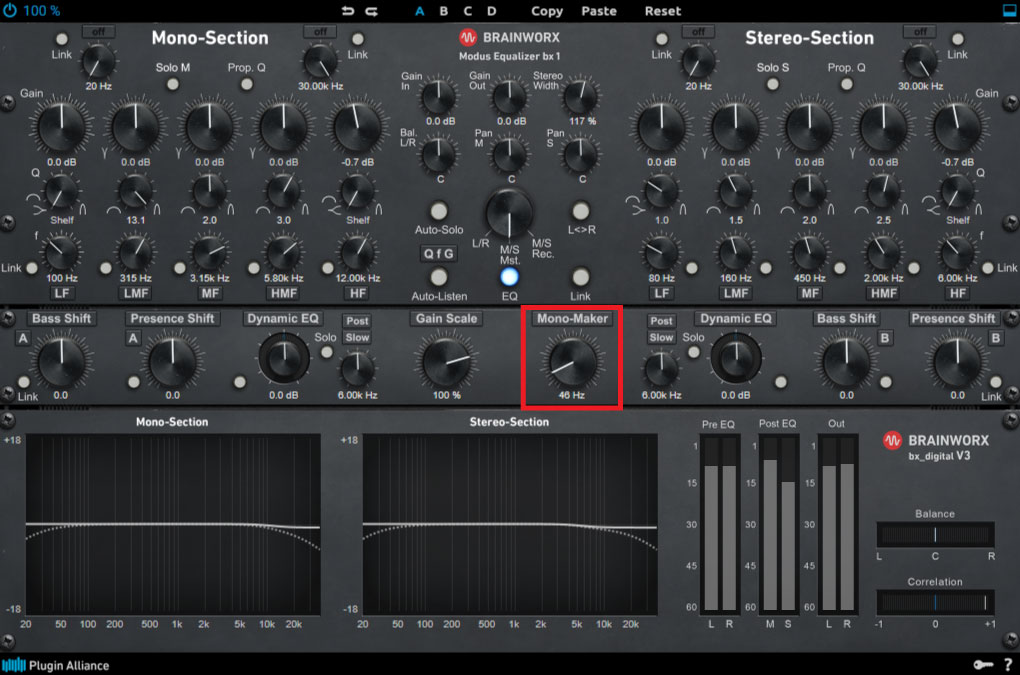Viewport: 1020px width, 675px height.
Task: Click Mono-Section 30.00k Hz low-pass knob
Action: click(320, 61)
